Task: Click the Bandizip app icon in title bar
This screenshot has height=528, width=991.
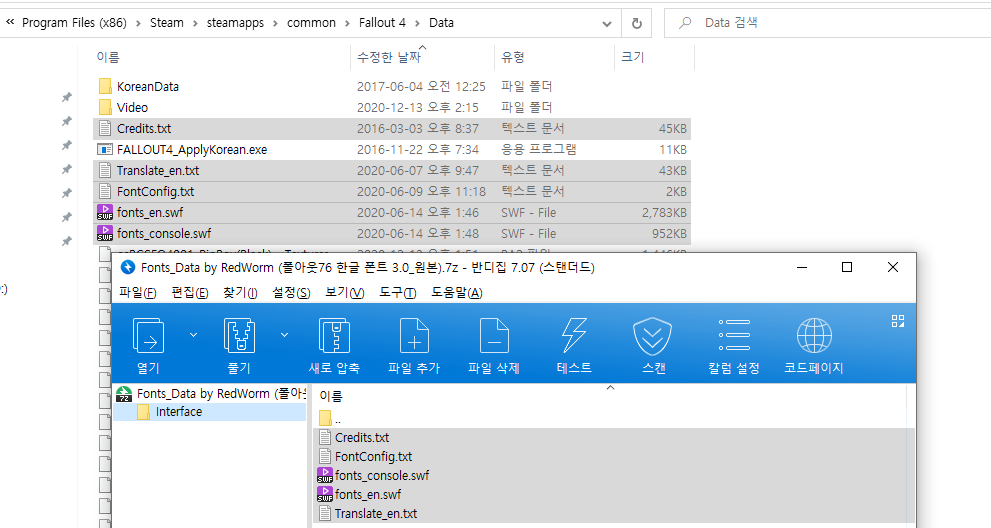Action: [128, 267]
